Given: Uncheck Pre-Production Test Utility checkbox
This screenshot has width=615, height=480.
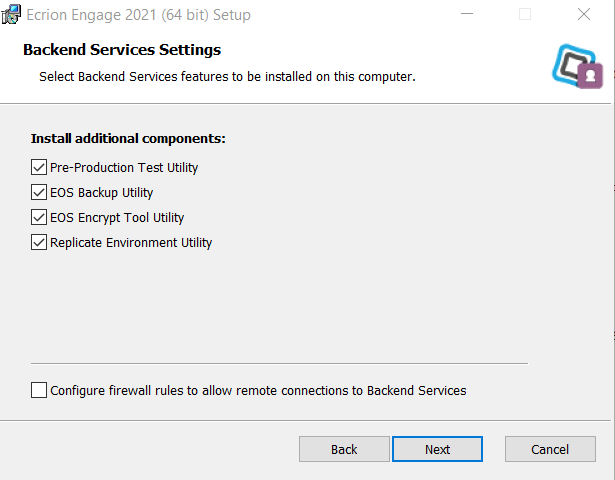Looking at the screenshot, I should (x=39, y=167).
